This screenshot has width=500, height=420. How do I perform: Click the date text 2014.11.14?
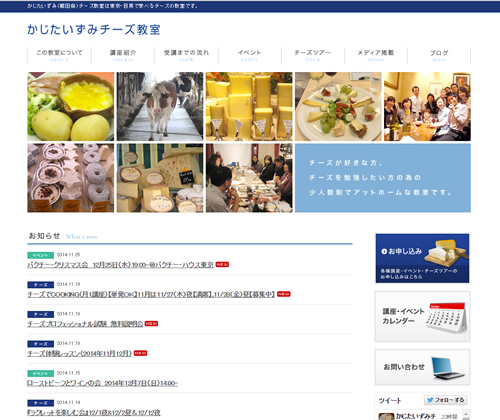tap(68, 403)
